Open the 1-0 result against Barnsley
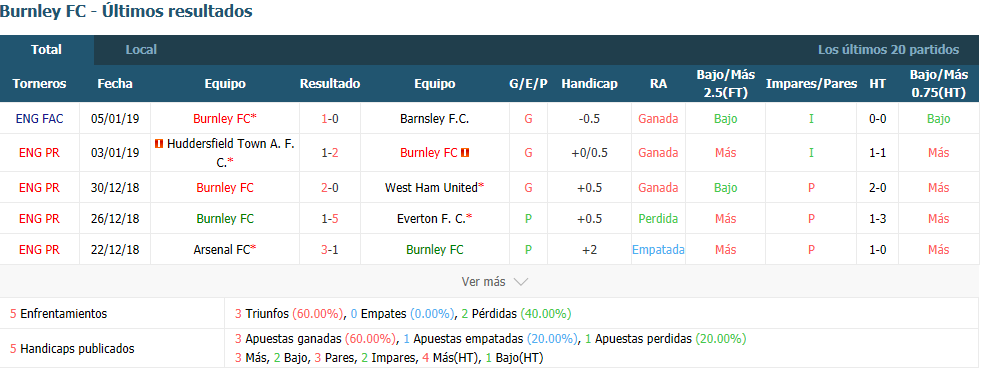This screenshot has width=981, height=368. (330, 118)
